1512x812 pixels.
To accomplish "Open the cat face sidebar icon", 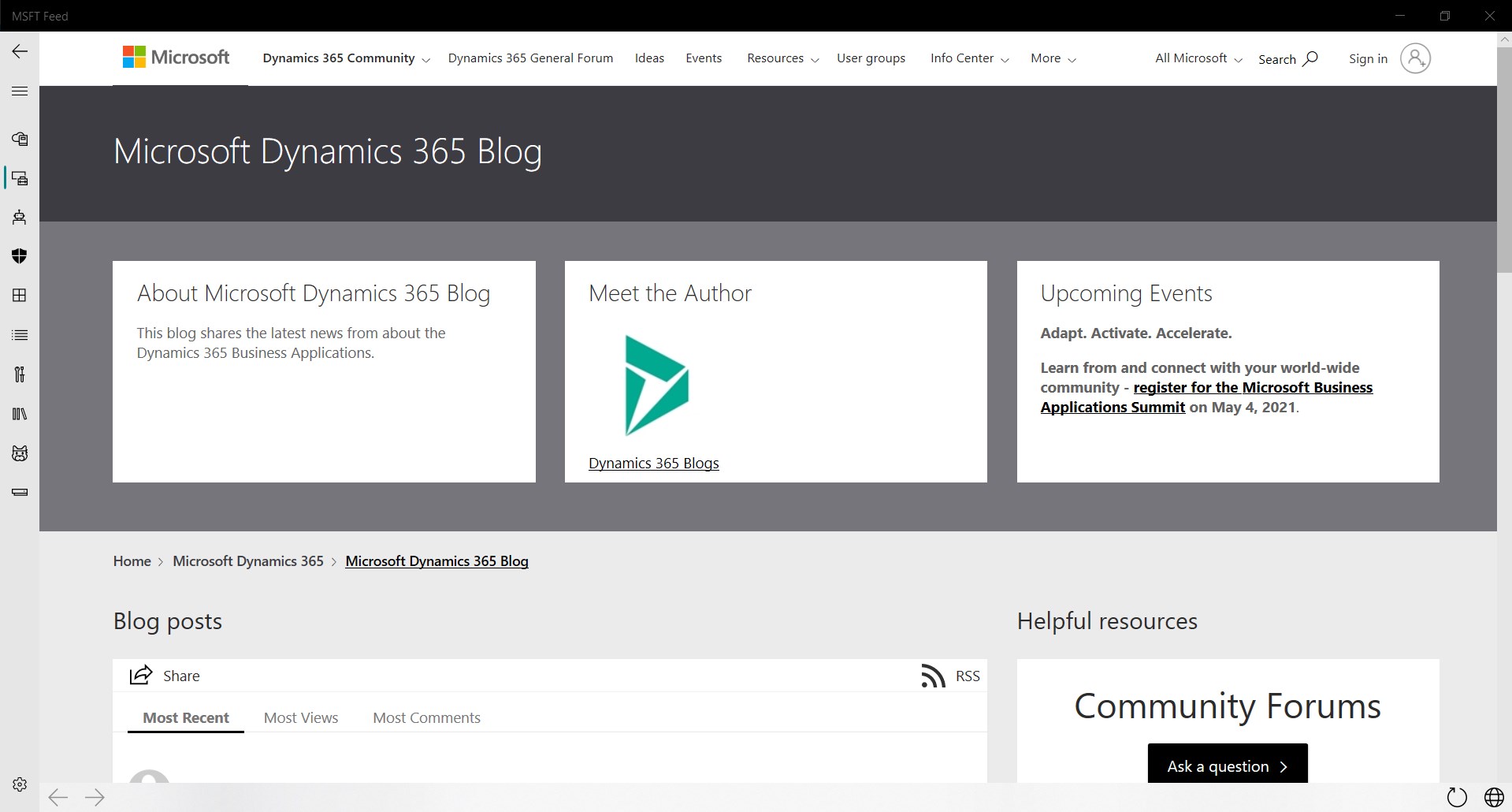I will click(20, 453).
